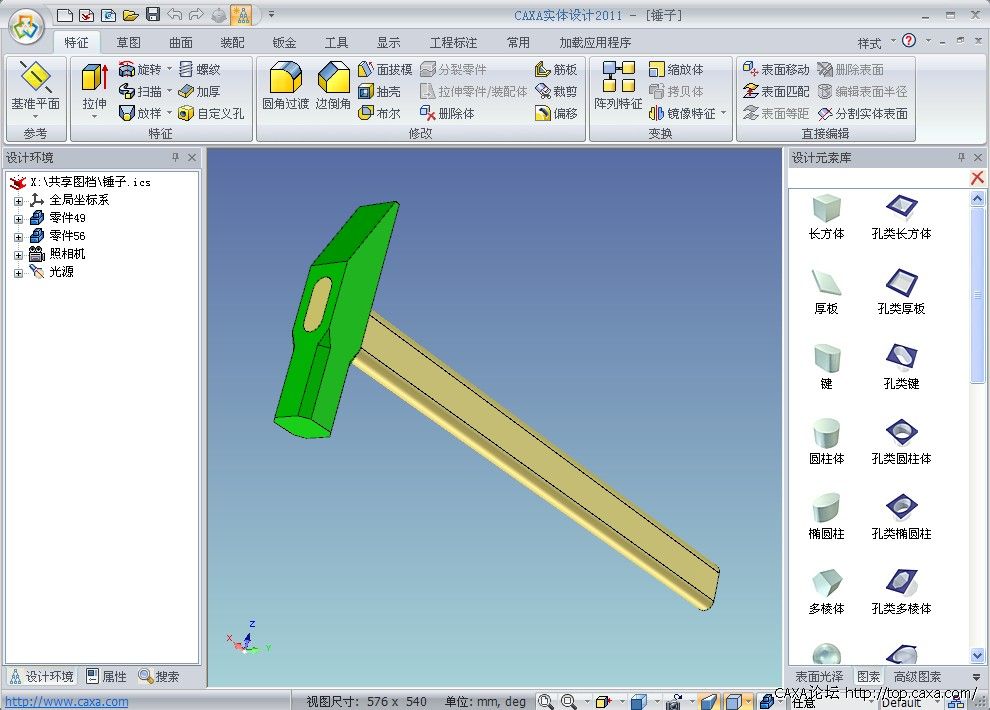Select the 放样 loft feature tool

(x=140, y=113)
